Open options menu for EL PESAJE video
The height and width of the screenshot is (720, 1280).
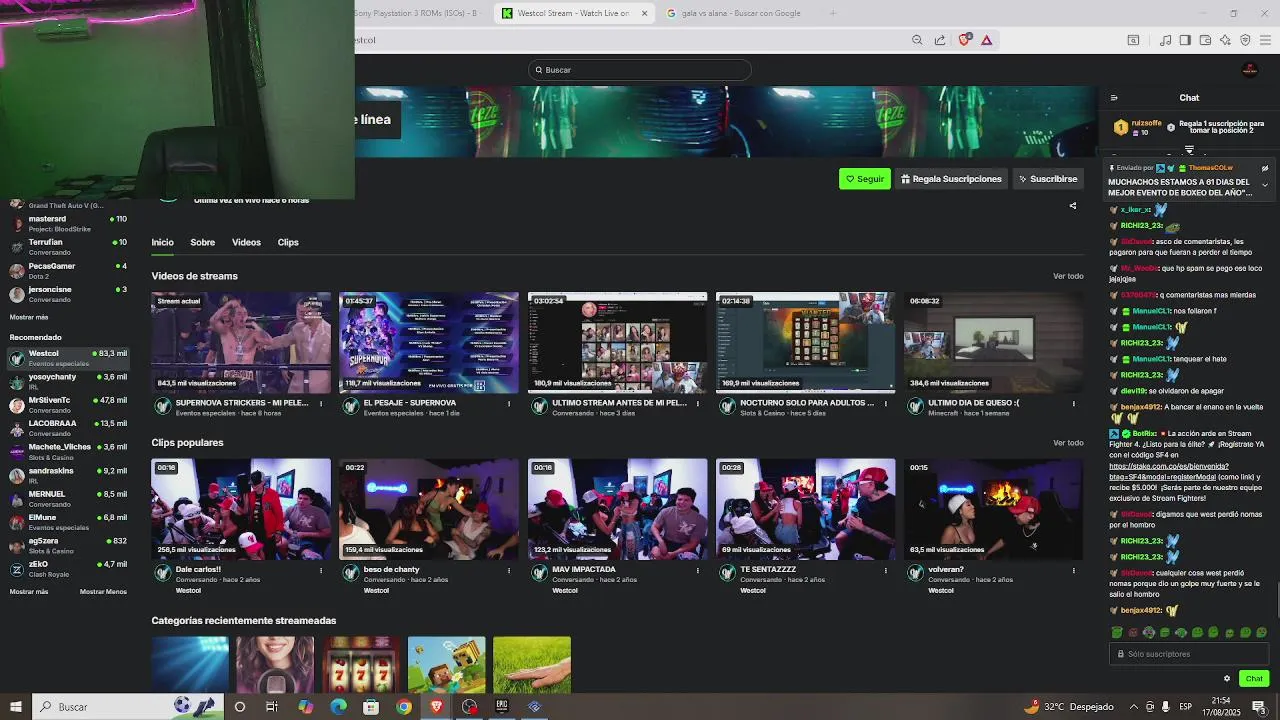[509, 403]
